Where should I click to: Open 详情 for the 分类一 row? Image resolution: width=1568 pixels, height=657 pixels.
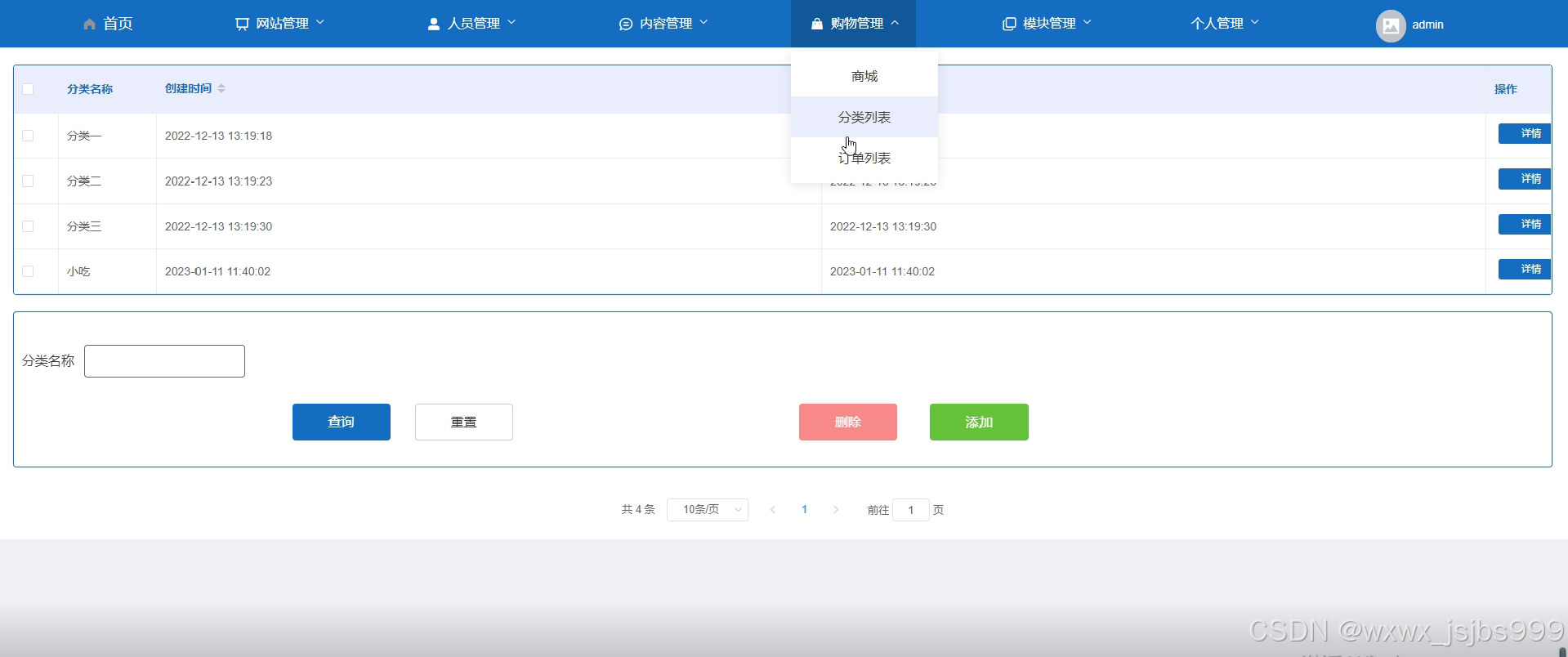coord(1525,133)
